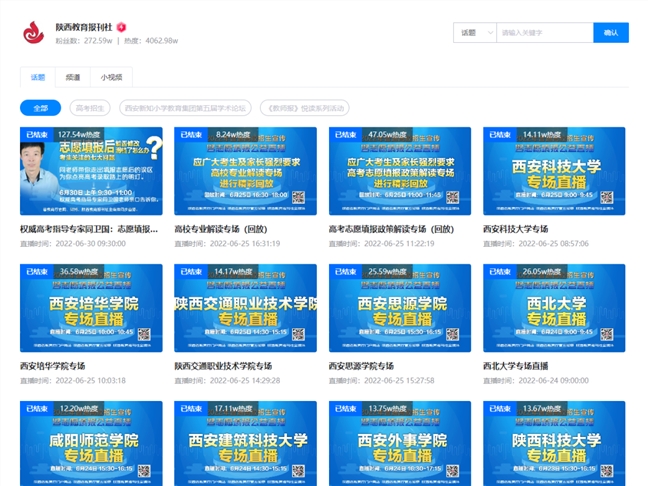Select the 西安新知小学教育集团第五届学术论坛 tag
Screen dimensions: 648x486
[x=185, y=108]
